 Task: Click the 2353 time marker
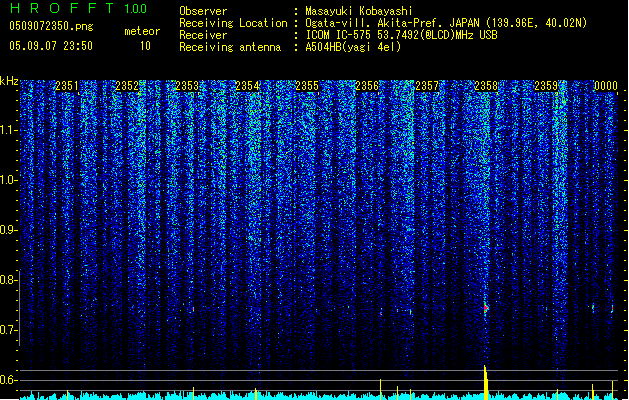pos(187,86)
